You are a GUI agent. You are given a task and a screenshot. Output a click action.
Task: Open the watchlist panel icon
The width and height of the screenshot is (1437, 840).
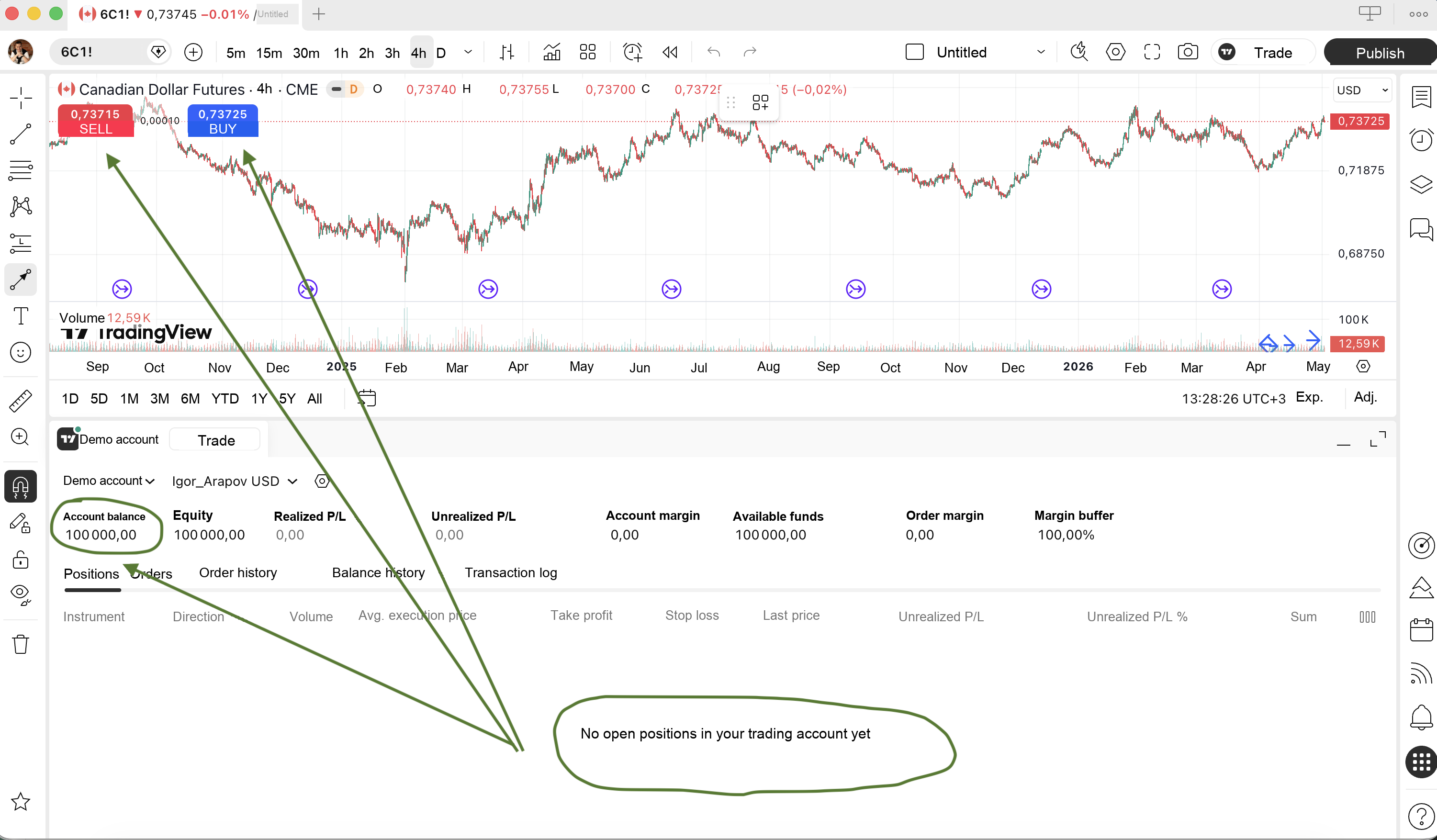click(x=1421, y=97)
